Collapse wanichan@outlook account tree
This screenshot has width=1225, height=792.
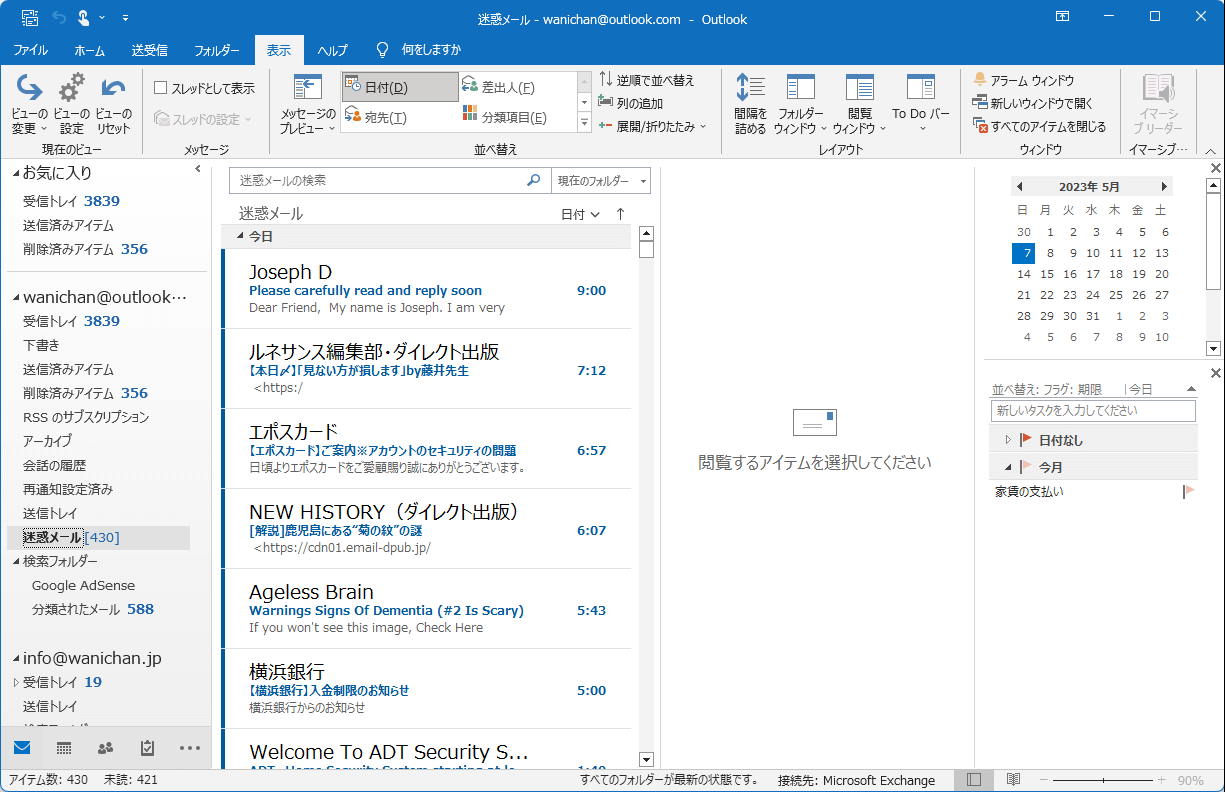16,298
